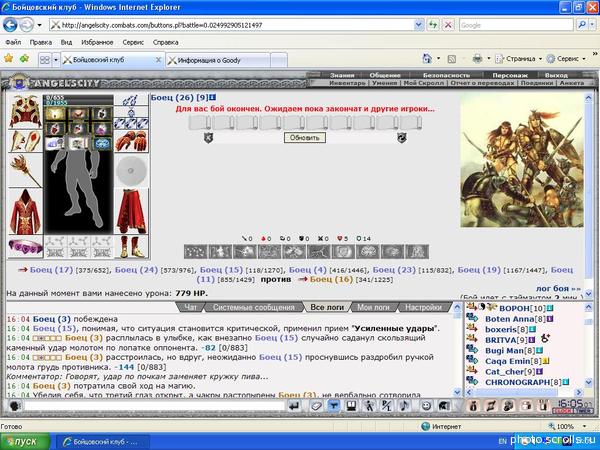The image size is (600, 450).
Task: Open the Системные сообщения tab
Action: click(x=254, y=307)
